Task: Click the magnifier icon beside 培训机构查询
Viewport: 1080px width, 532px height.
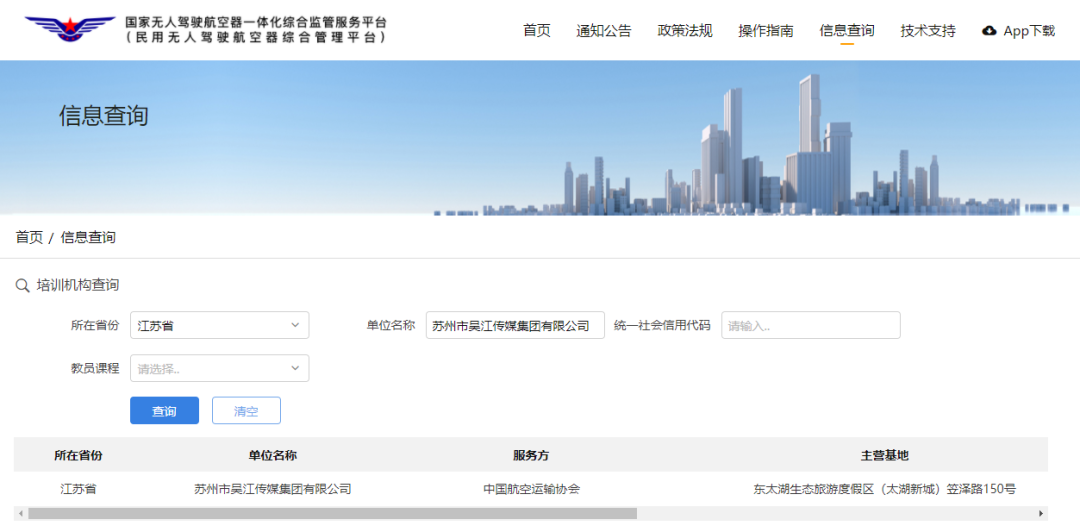Action: click(22, 285)
